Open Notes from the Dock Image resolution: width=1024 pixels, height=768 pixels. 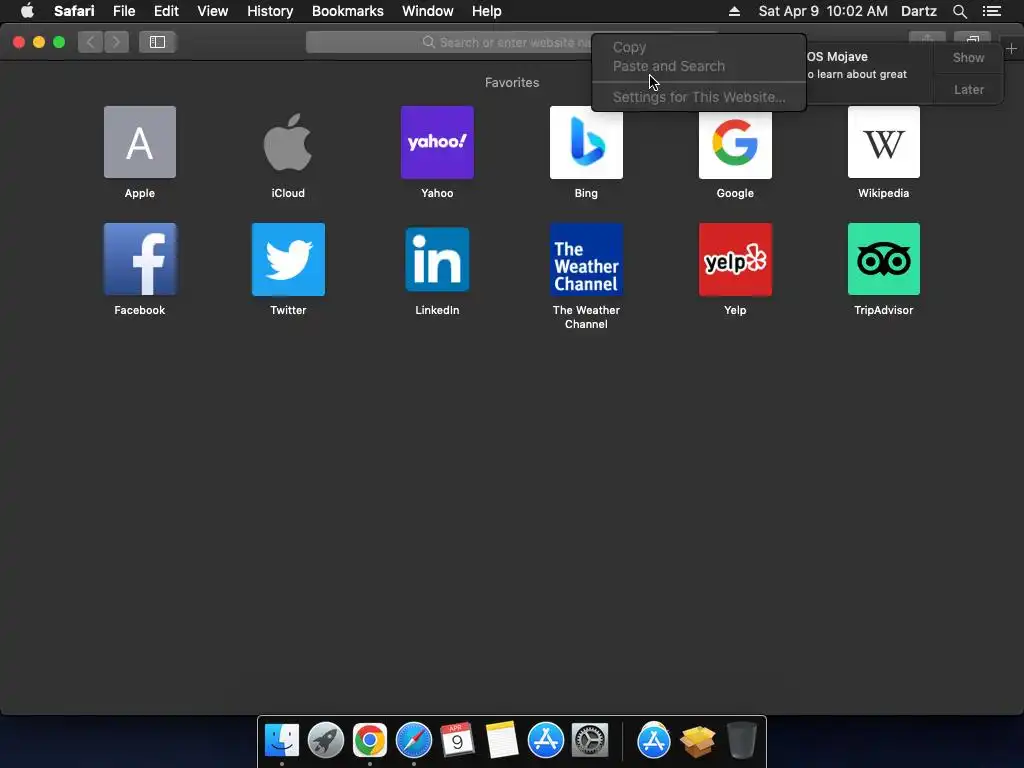(502, 741)
